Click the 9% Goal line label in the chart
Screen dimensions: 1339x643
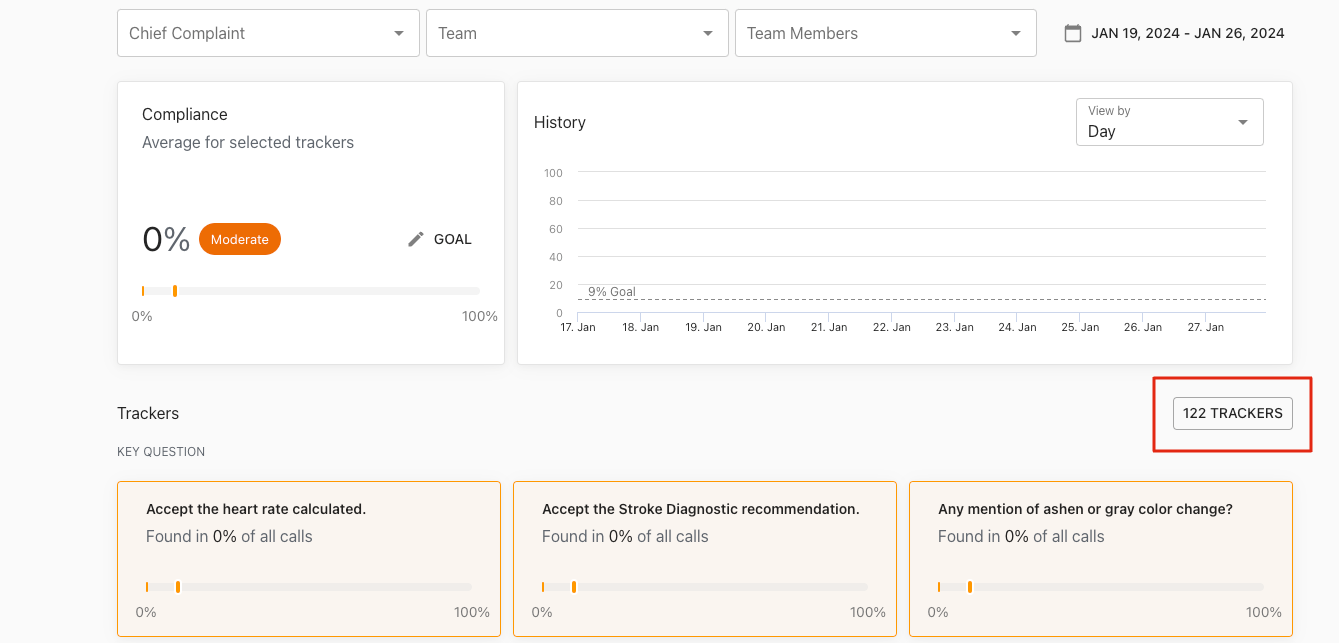point(611,292)
